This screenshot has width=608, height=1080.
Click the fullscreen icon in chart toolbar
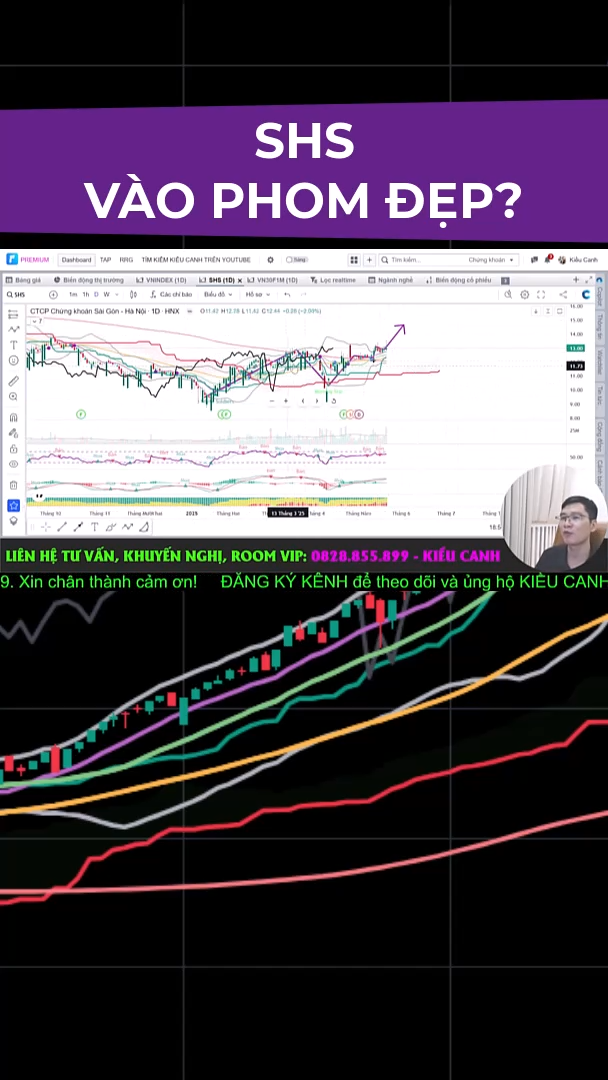tap(541, 295)
